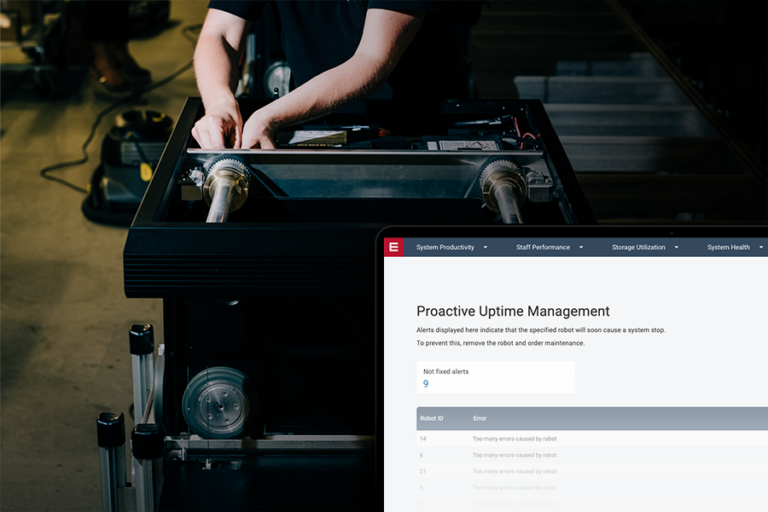Select the error text for robot 6
The height and width of the screenshot is (512, 768).
tap(515, 455)
